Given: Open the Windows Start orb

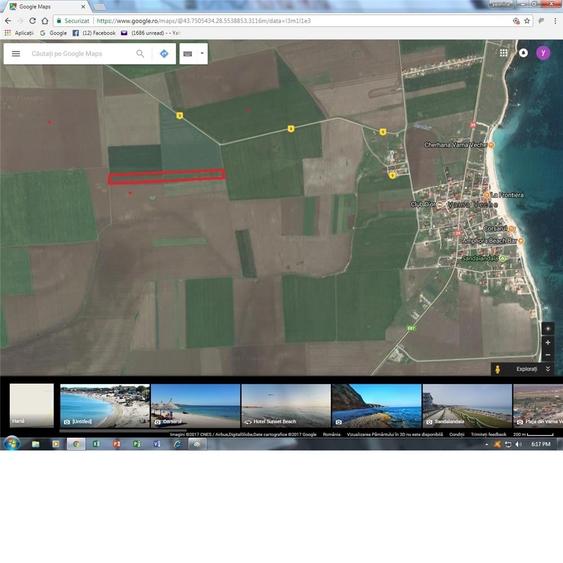Looking at the screenshot, I should coord(11,444).
